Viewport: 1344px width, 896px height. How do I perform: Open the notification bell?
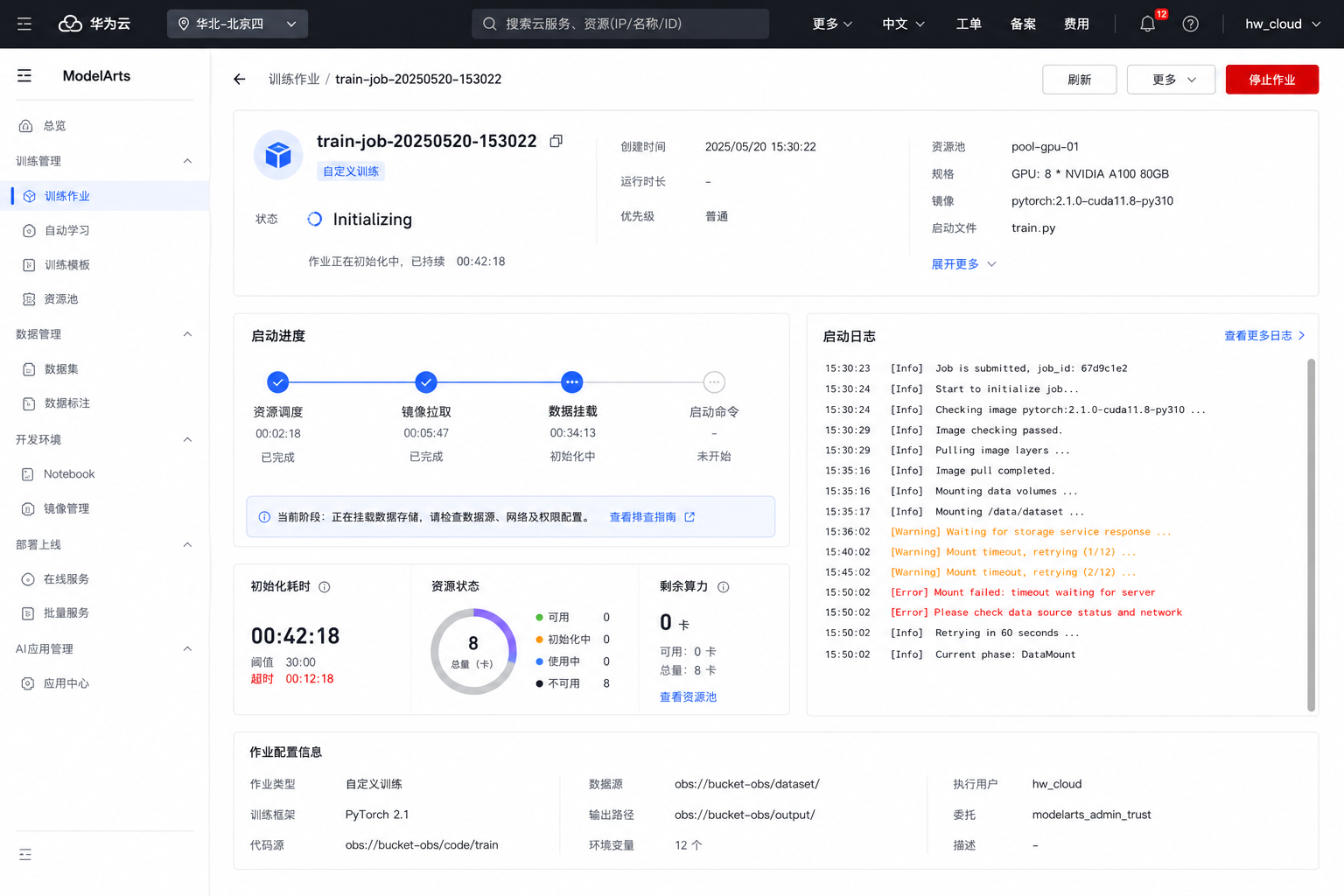1147,24
